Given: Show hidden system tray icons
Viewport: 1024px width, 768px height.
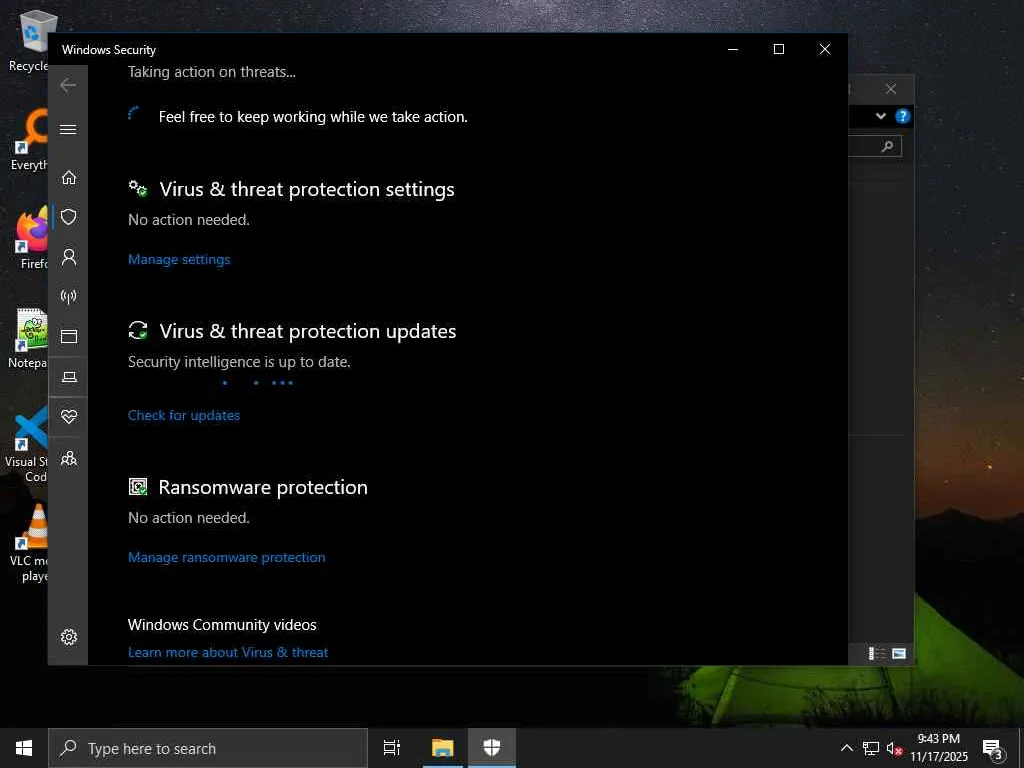Looking at the screenshot, I should pyautogui.click(x=846, y=748).
